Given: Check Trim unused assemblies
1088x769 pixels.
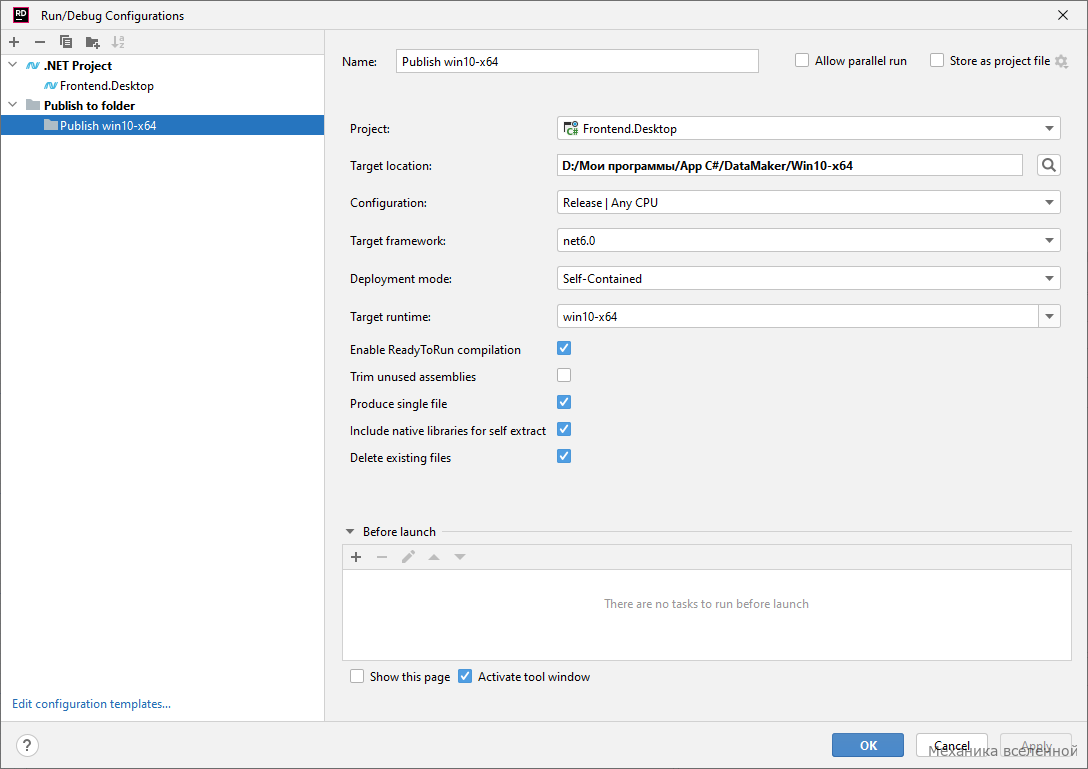Looking at the screenshot, I should point(564,375).
